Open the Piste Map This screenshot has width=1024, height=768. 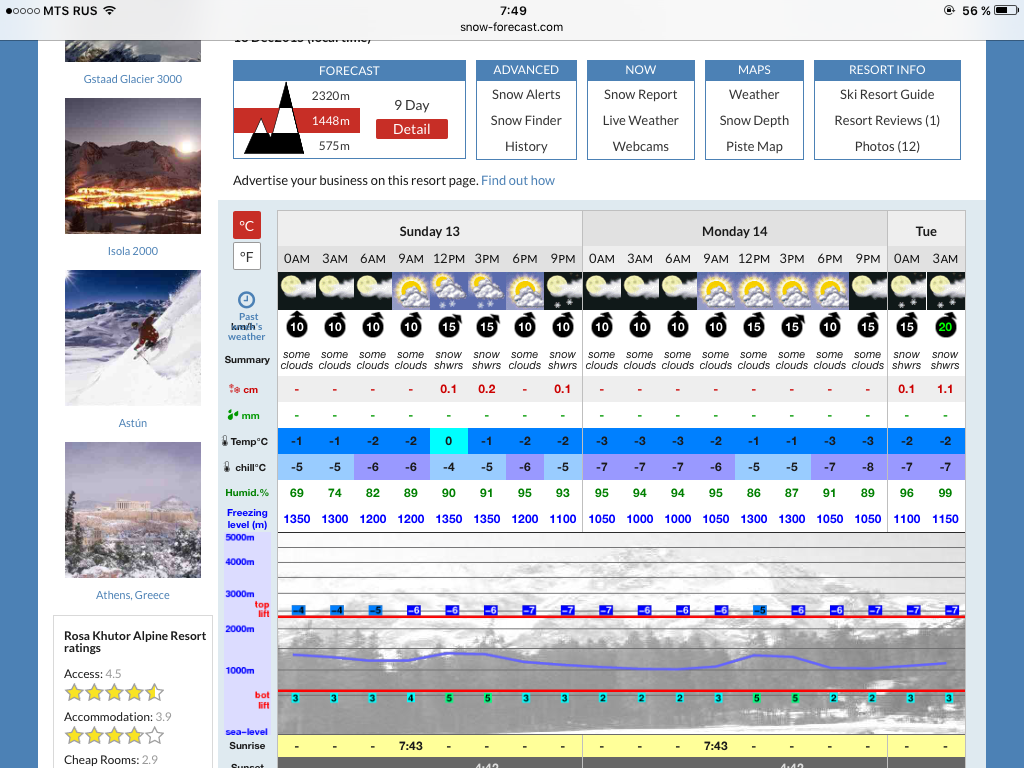pyautogui.click(x=754, y=146)
